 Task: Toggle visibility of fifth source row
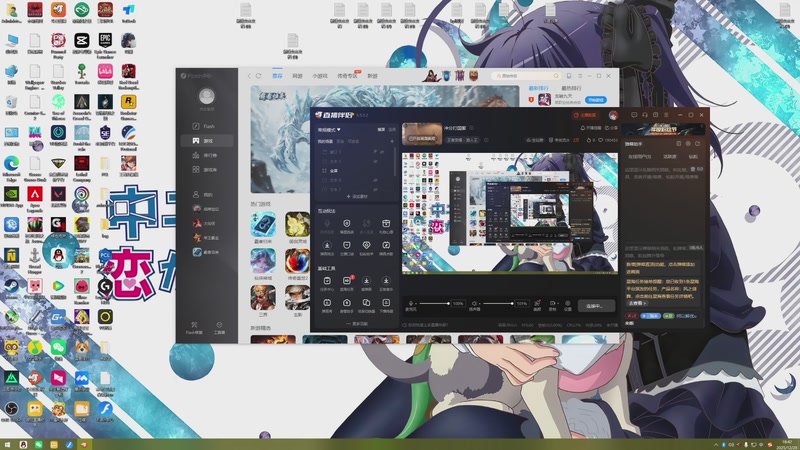pyautogui.click(x=375, y=189)
